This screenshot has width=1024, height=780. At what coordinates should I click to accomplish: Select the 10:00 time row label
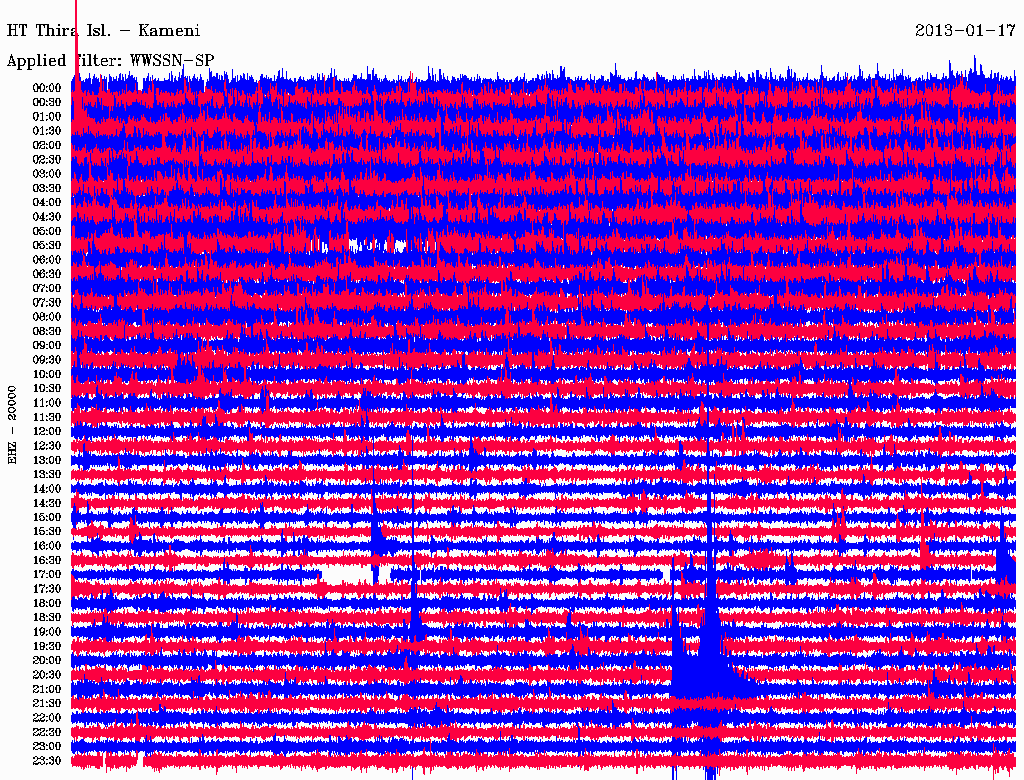coord(47,374)
